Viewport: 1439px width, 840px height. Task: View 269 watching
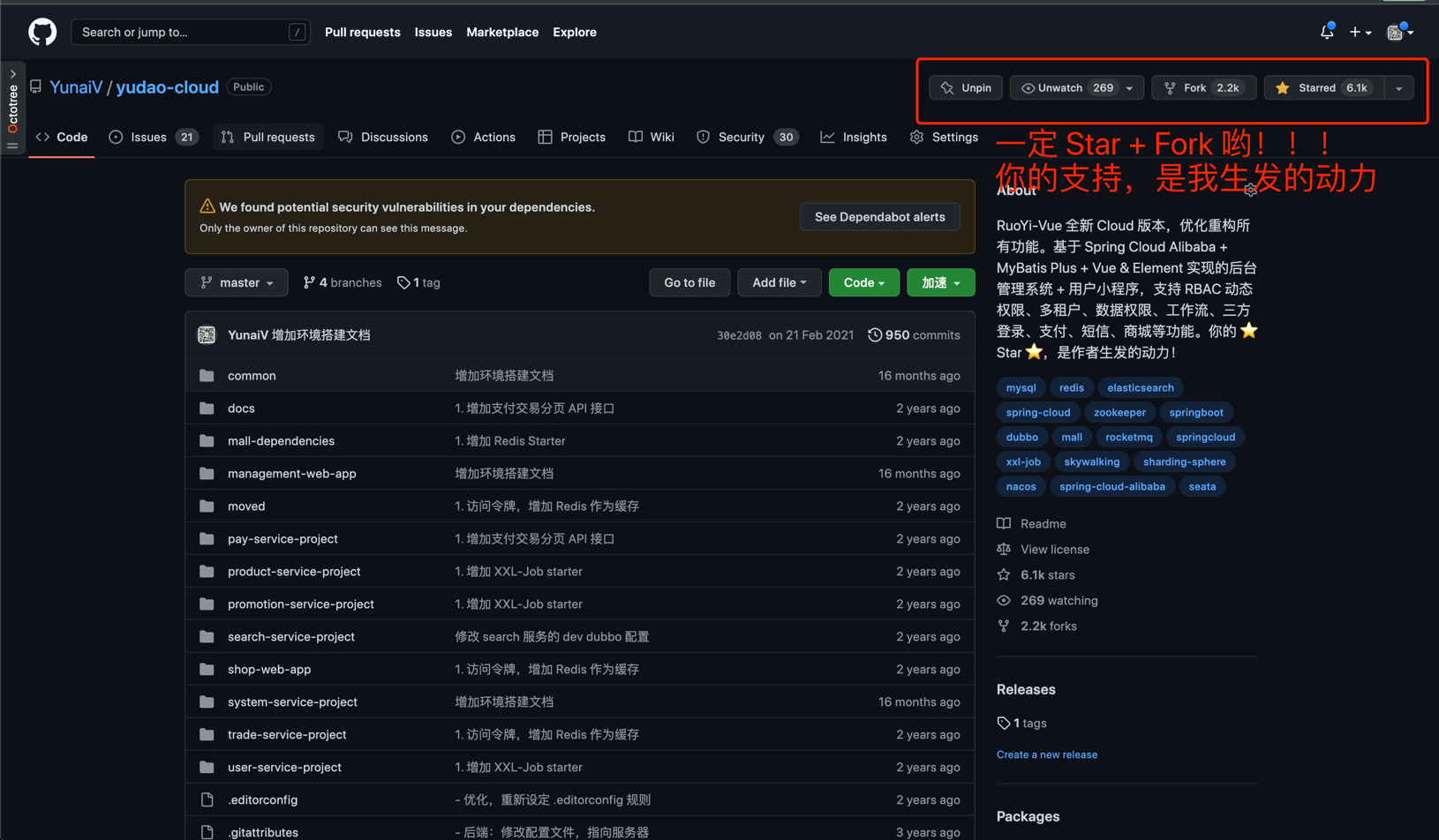tap(1047, 600)
